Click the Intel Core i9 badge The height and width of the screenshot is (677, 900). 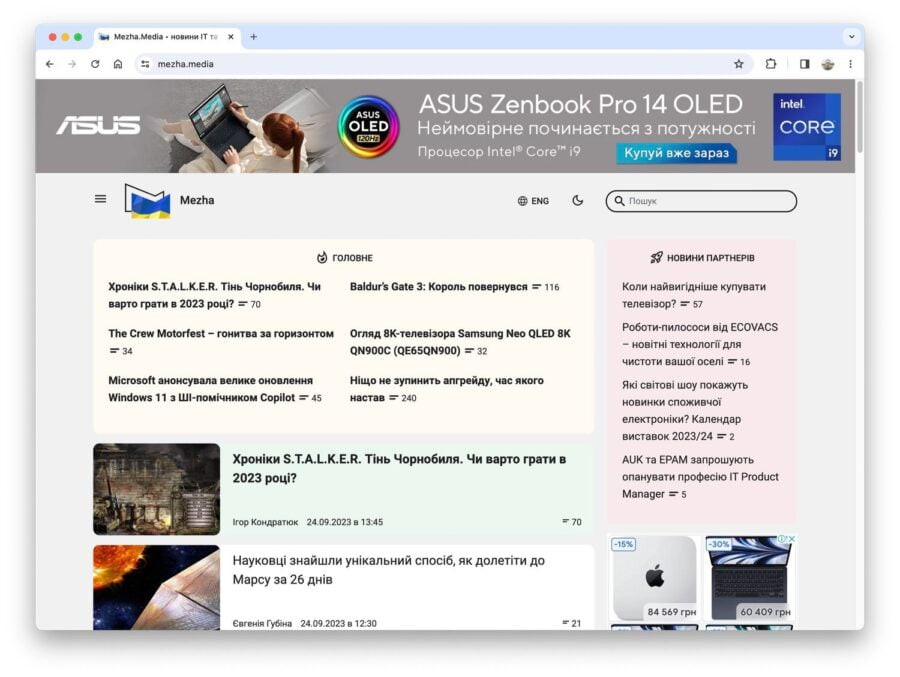[x=807, y=127]
